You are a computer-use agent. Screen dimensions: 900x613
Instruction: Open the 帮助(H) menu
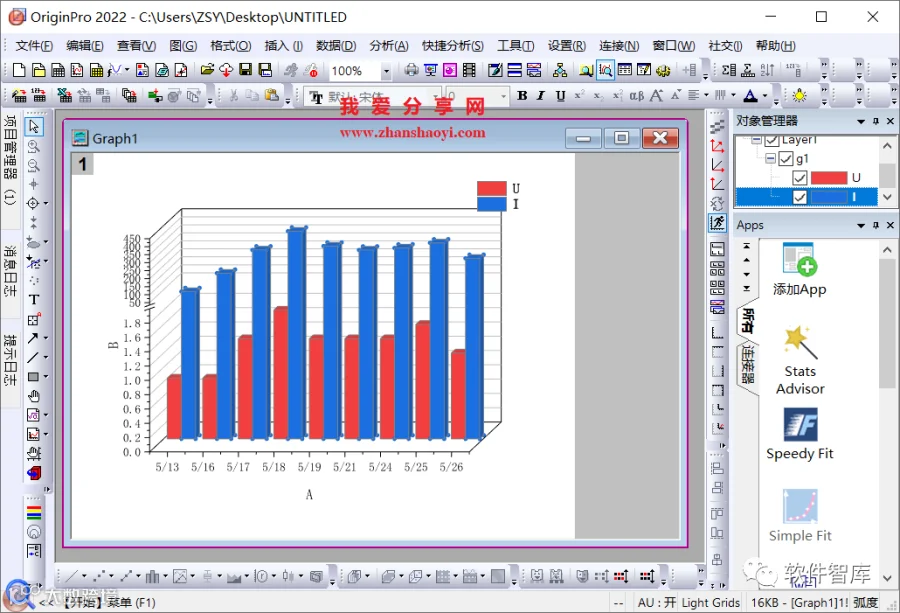[x=775, y=45]
